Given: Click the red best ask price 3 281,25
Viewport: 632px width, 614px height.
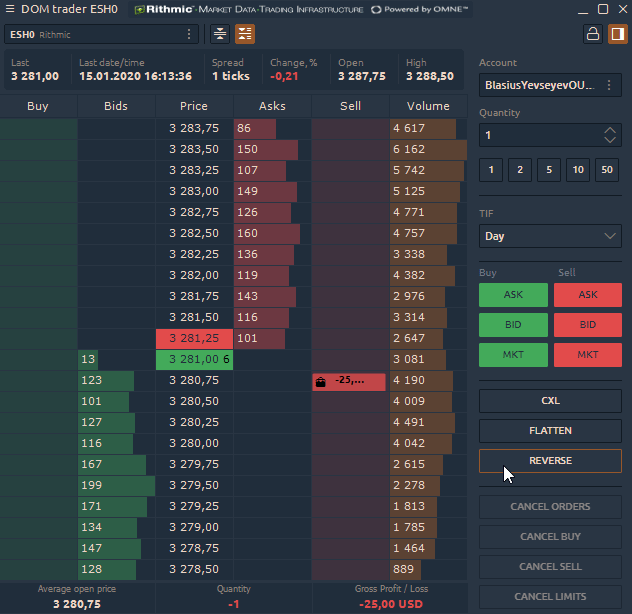Looking at the screenshot, I should [x=194, y=338].
